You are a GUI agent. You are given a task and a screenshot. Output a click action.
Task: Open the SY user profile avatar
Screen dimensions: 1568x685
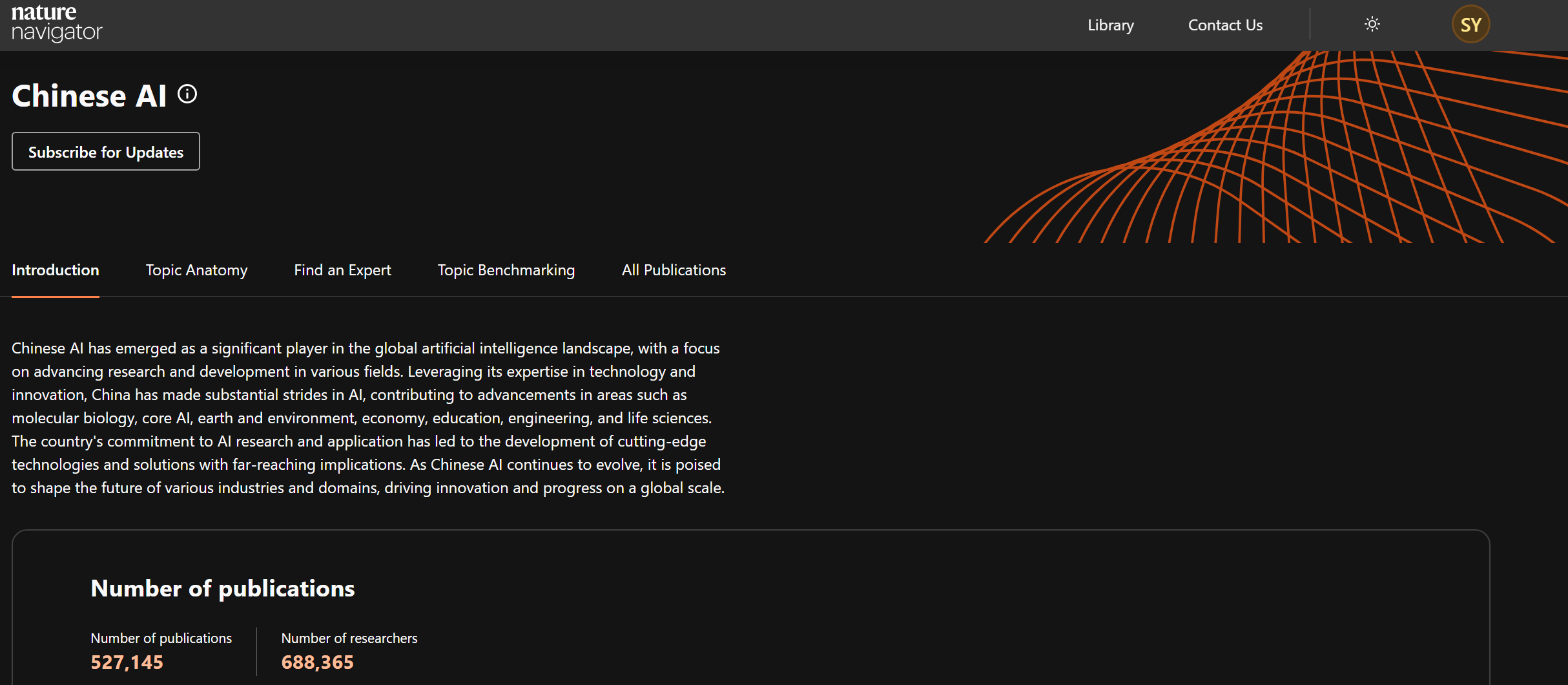(x=1470, y=25)
